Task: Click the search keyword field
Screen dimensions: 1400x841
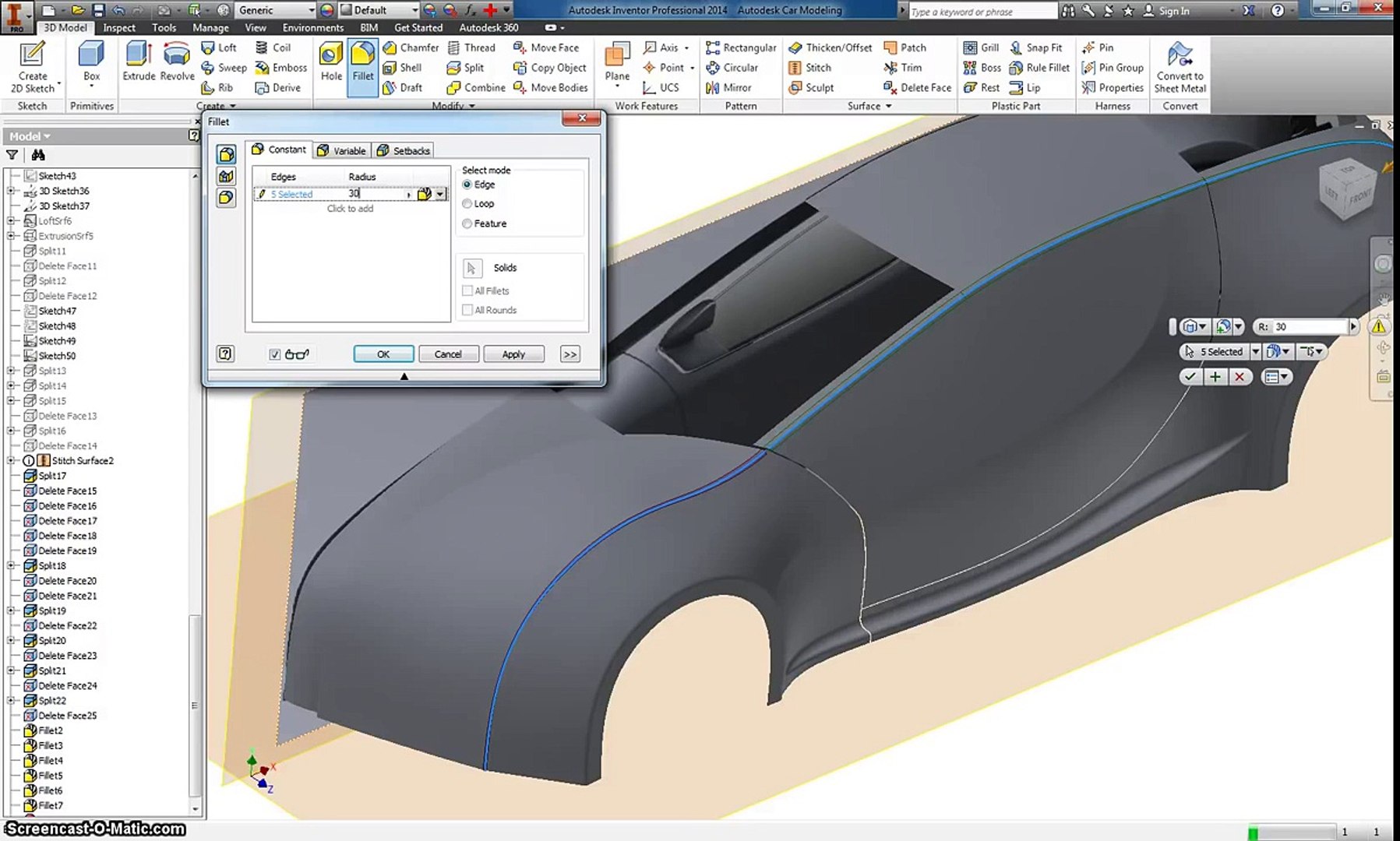Action: tap(982, 11)
